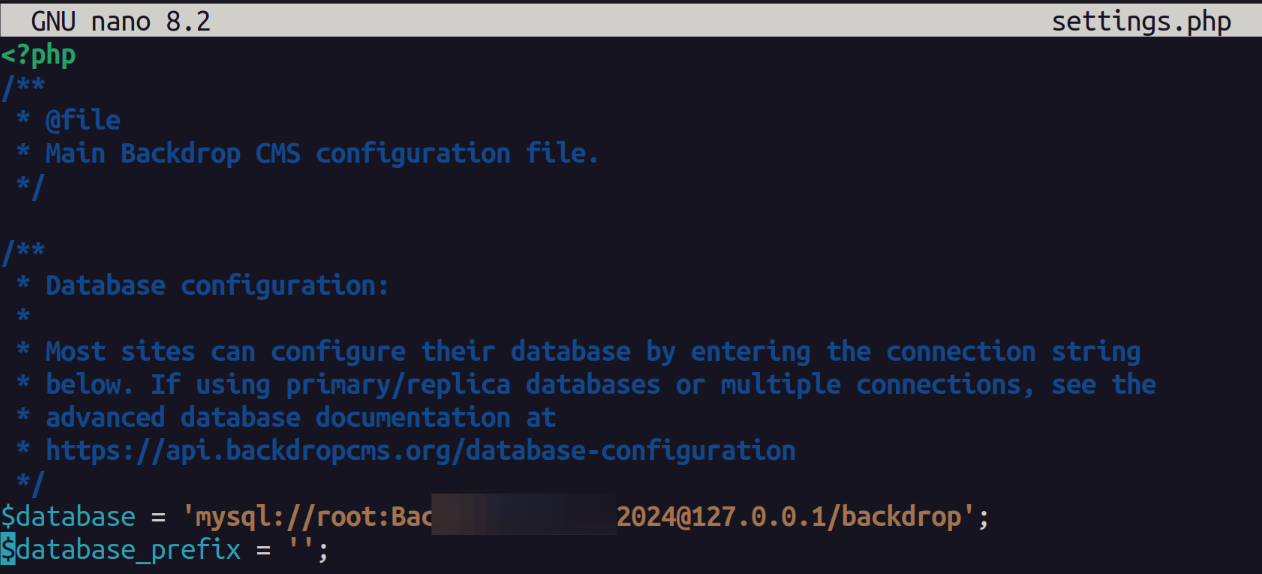Click the $database variable name
This screenshot has height=574, width=1262.
pos(68,517)
